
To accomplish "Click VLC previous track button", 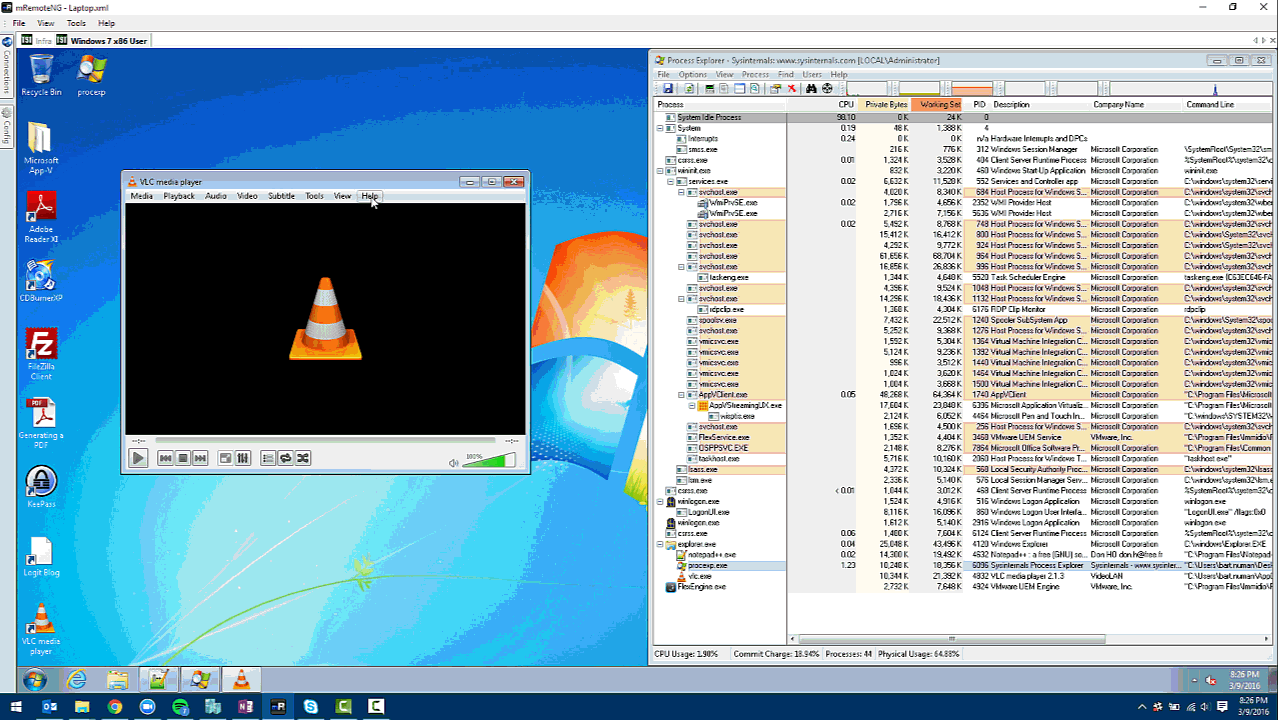I will [x=166, y=458].
